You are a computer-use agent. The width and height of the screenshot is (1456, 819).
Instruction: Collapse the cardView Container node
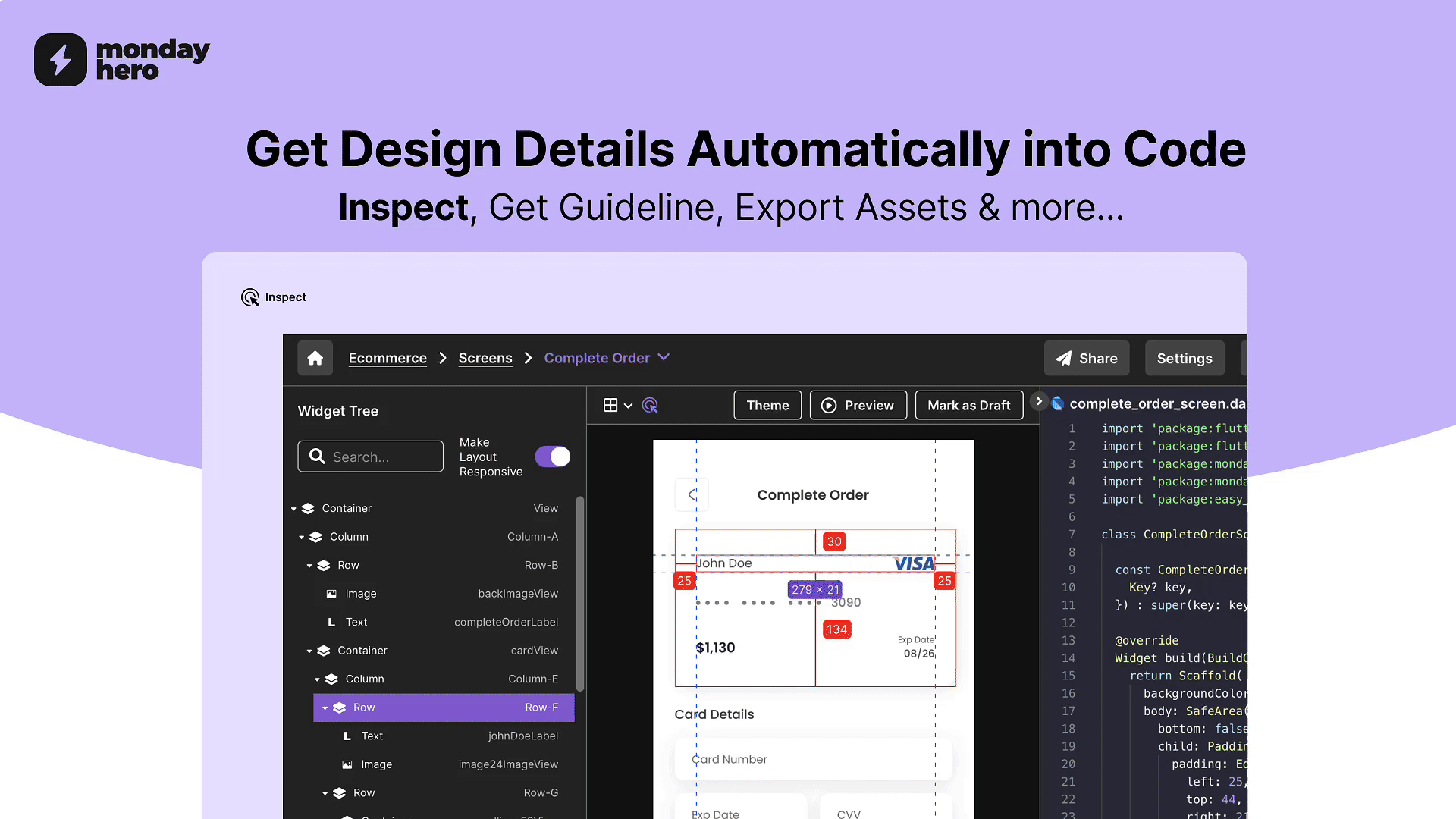[309, 651]
